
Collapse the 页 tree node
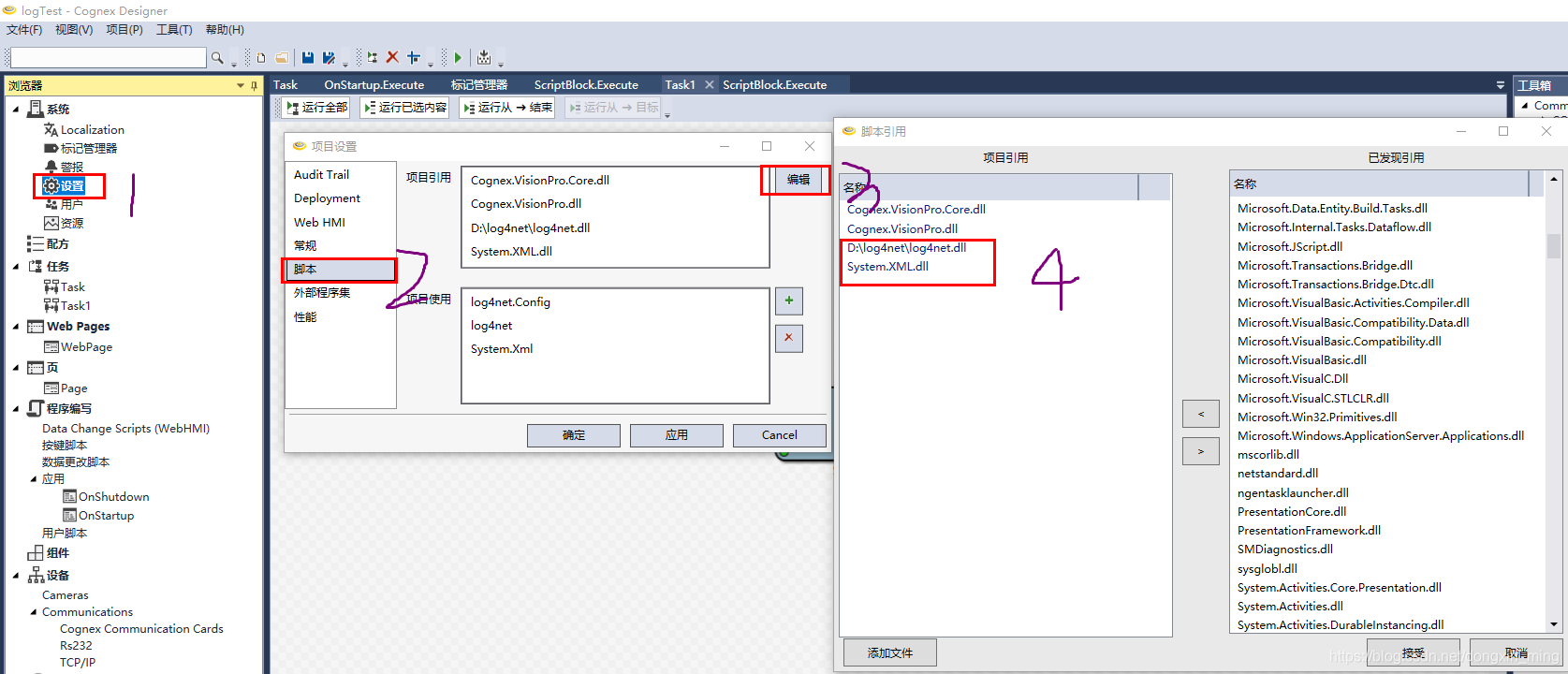16,368
